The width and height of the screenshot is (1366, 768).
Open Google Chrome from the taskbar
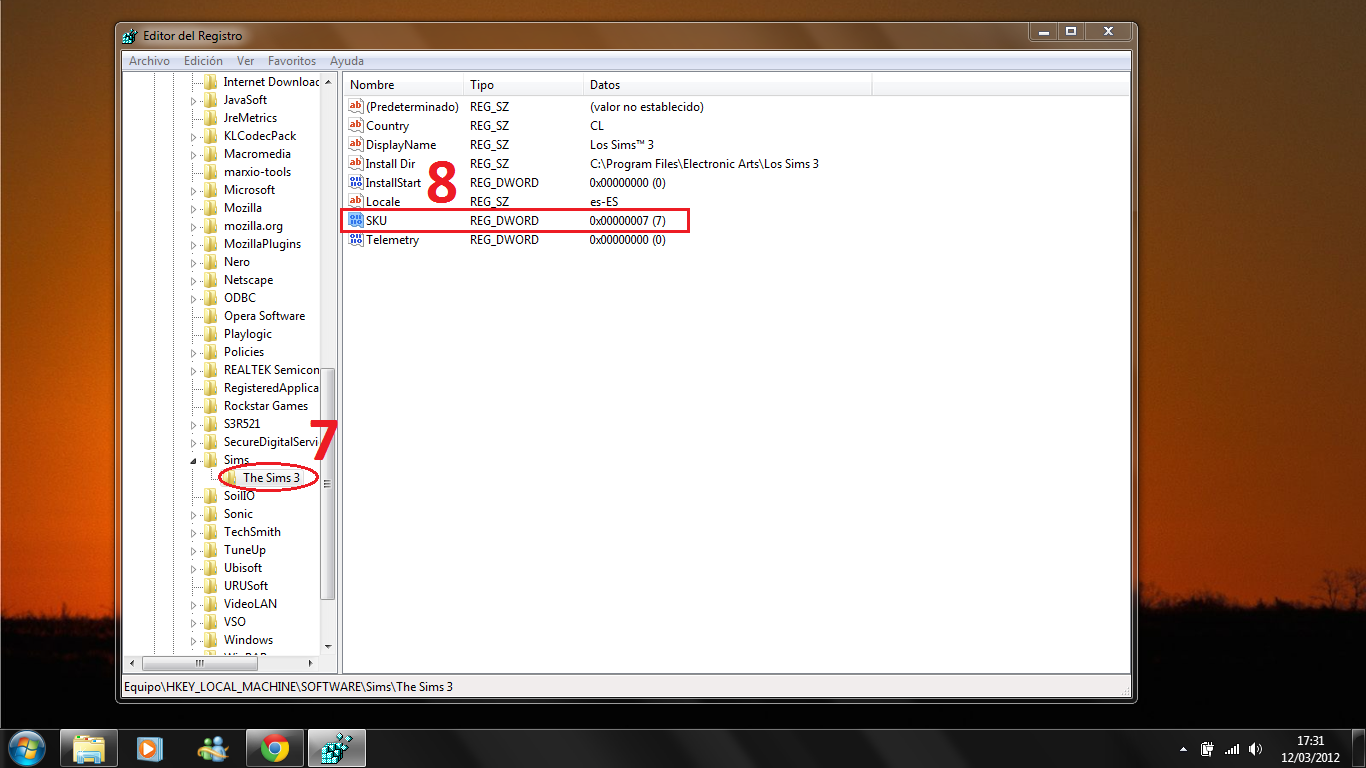click(275, 748)
